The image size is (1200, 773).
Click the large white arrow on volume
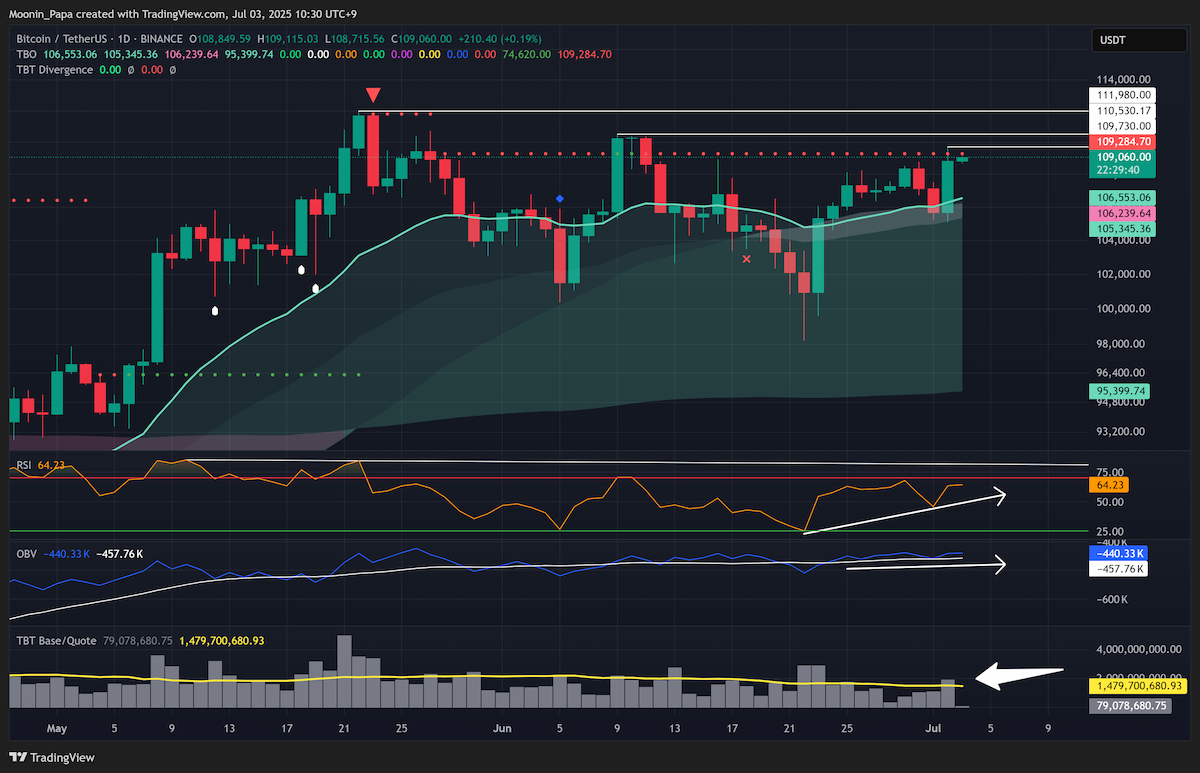point(1019,676)
